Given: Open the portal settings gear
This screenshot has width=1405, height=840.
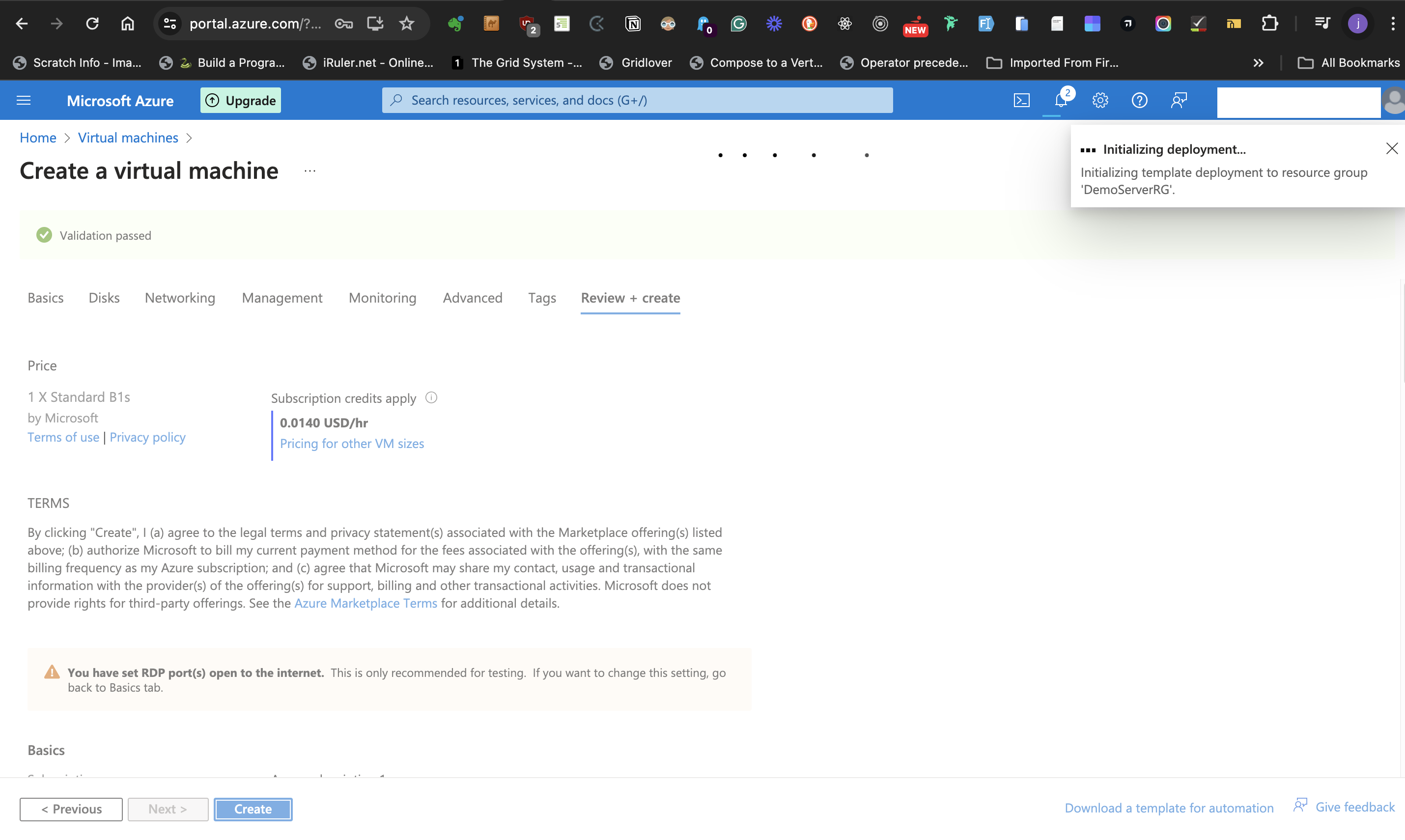Looking at the screenshot, I should click(x=1100, y=100).
